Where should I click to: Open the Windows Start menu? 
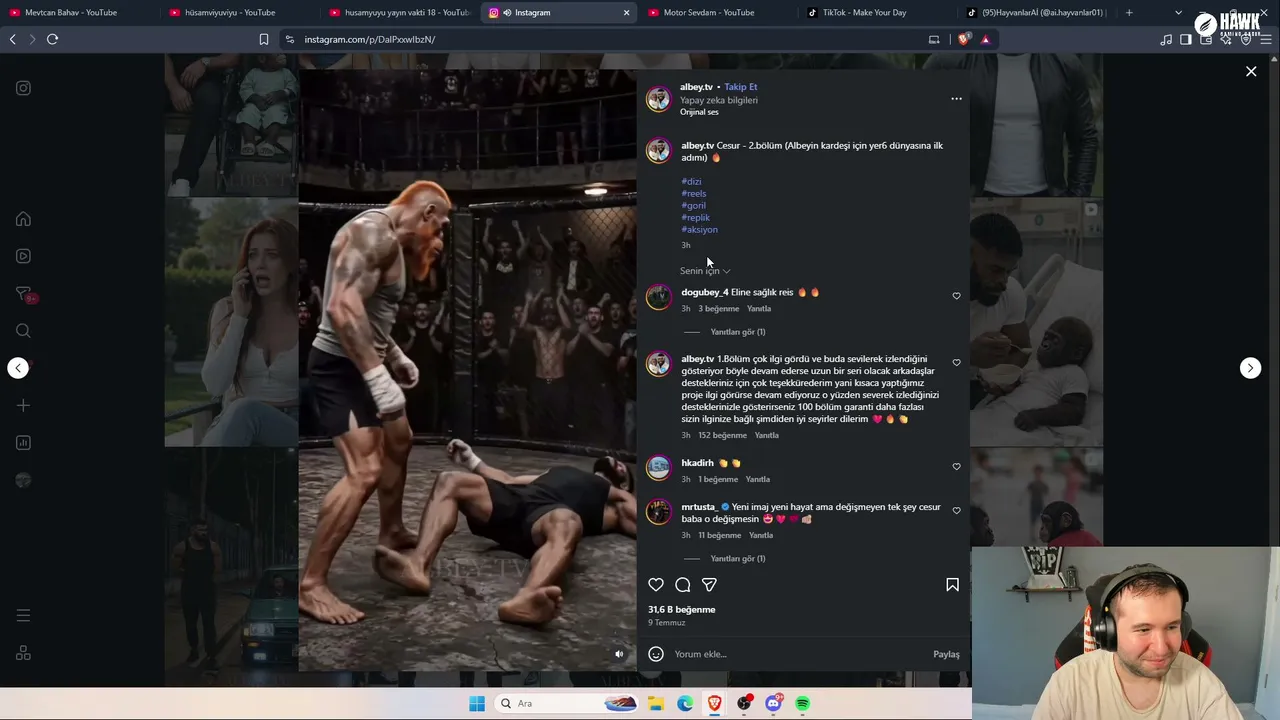tap(477, 704)
